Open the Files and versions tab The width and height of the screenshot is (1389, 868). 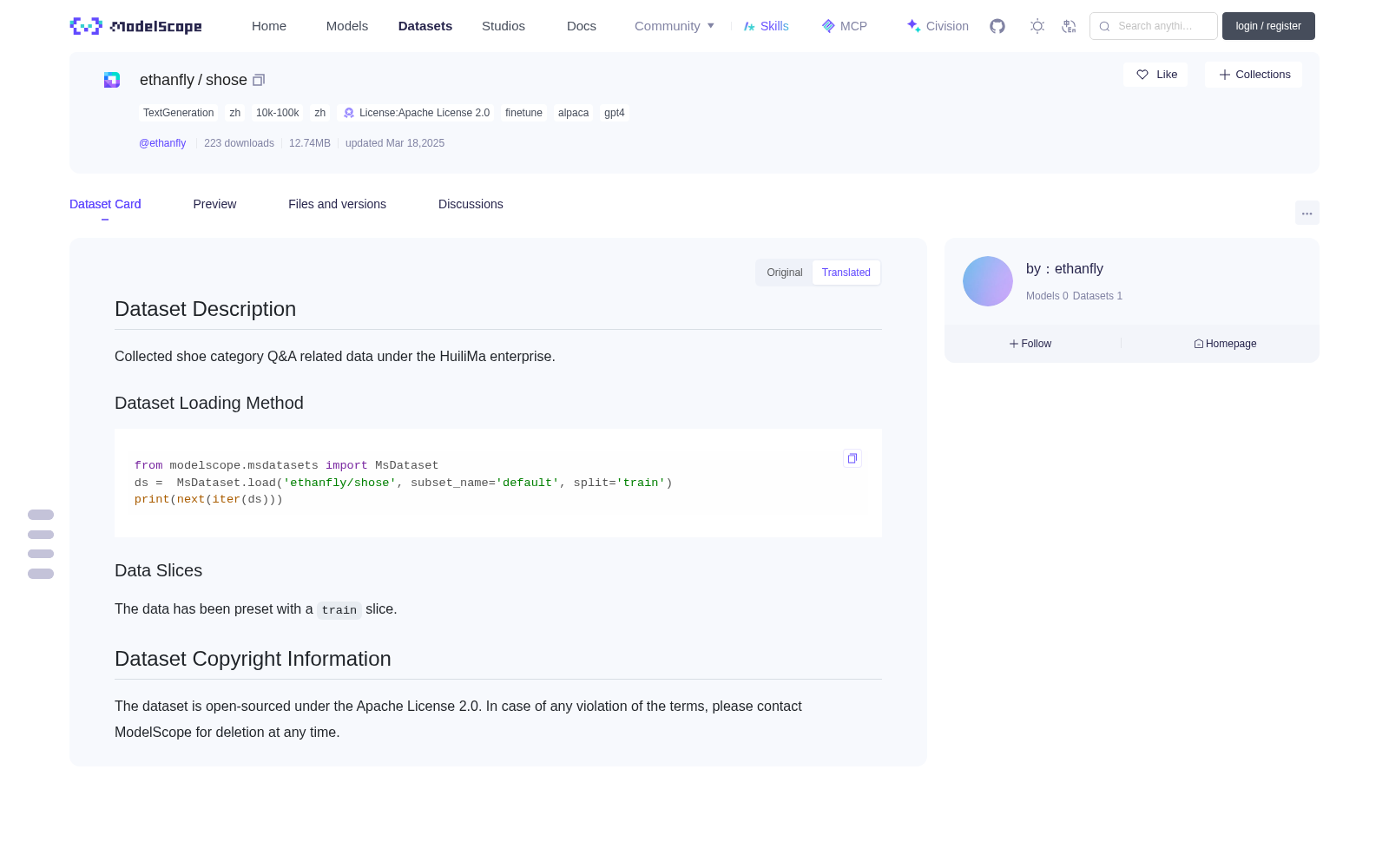pyautogui.click(x=337, y=204)
